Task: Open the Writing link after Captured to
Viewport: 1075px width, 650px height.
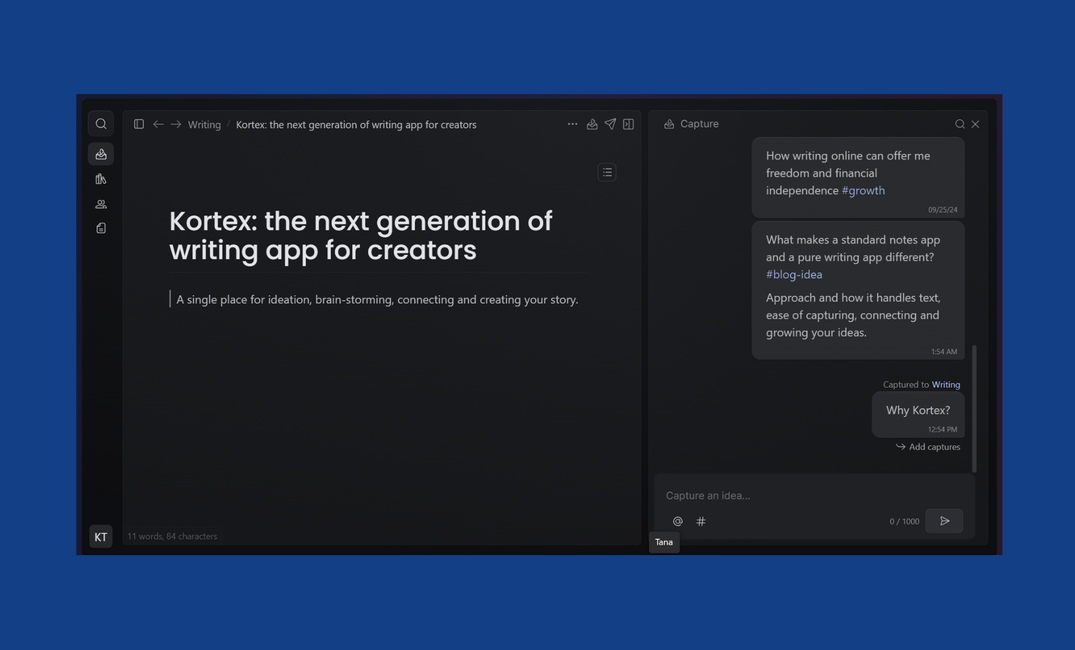Action: 946,385
